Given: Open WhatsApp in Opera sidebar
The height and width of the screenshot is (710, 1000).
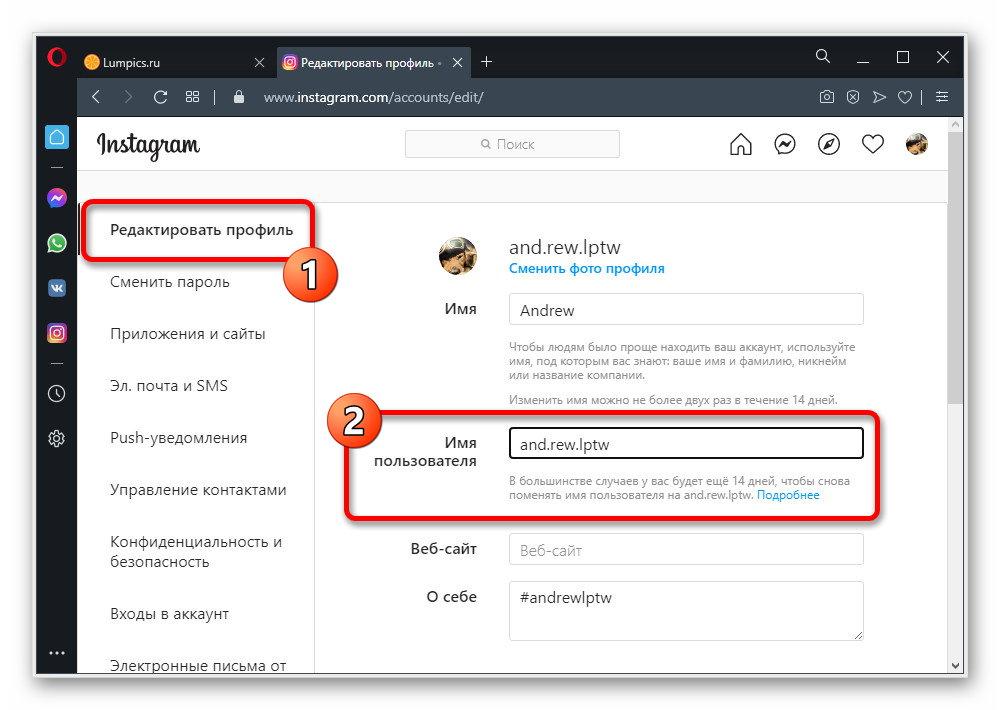Looking at the screenshot, I should [x=57, y=243].
